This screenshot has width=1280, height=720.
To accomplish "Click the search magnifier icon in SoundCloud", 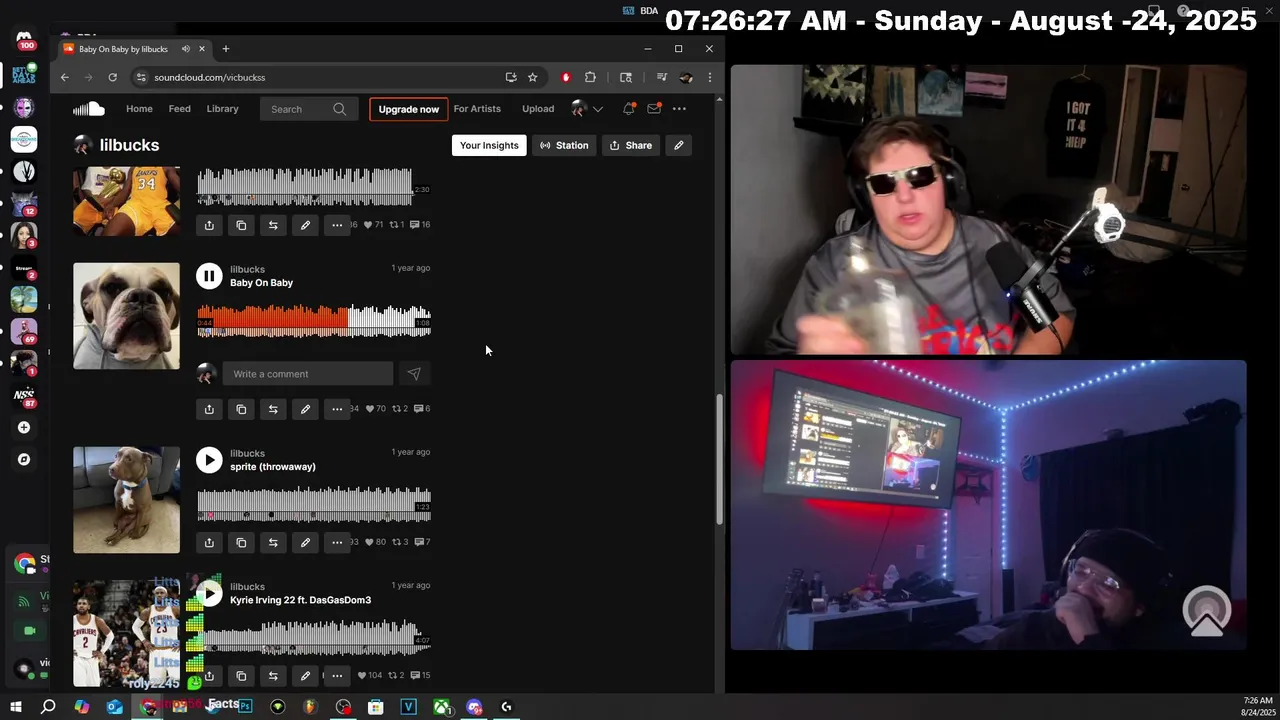I will tap(340, 109).
